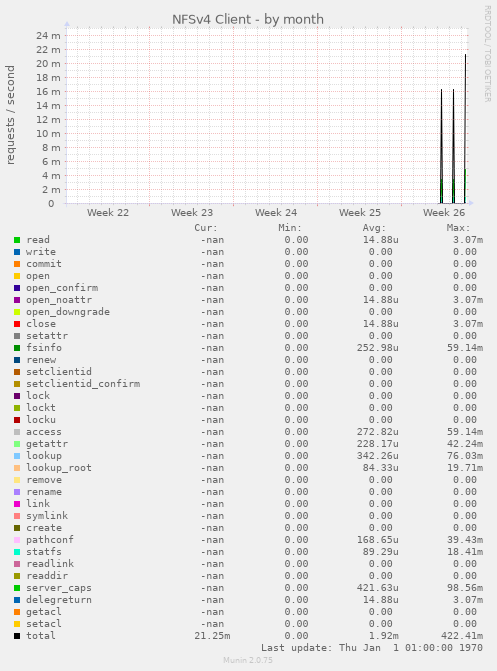Click the Week 24 axis label

(276, 213)
